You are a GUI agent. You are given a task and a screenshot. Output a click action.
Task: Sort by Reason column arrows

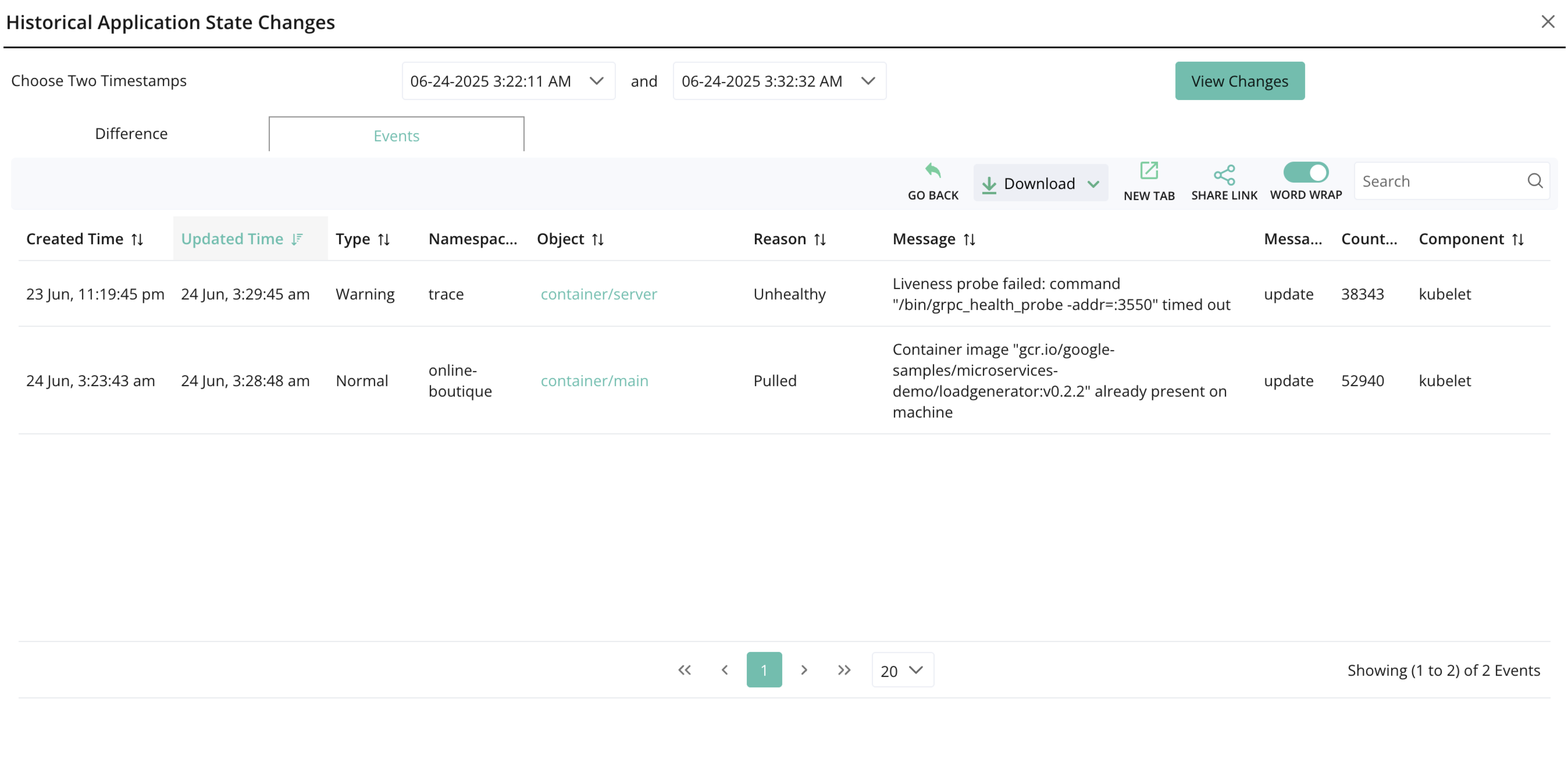tap(820, 239)
